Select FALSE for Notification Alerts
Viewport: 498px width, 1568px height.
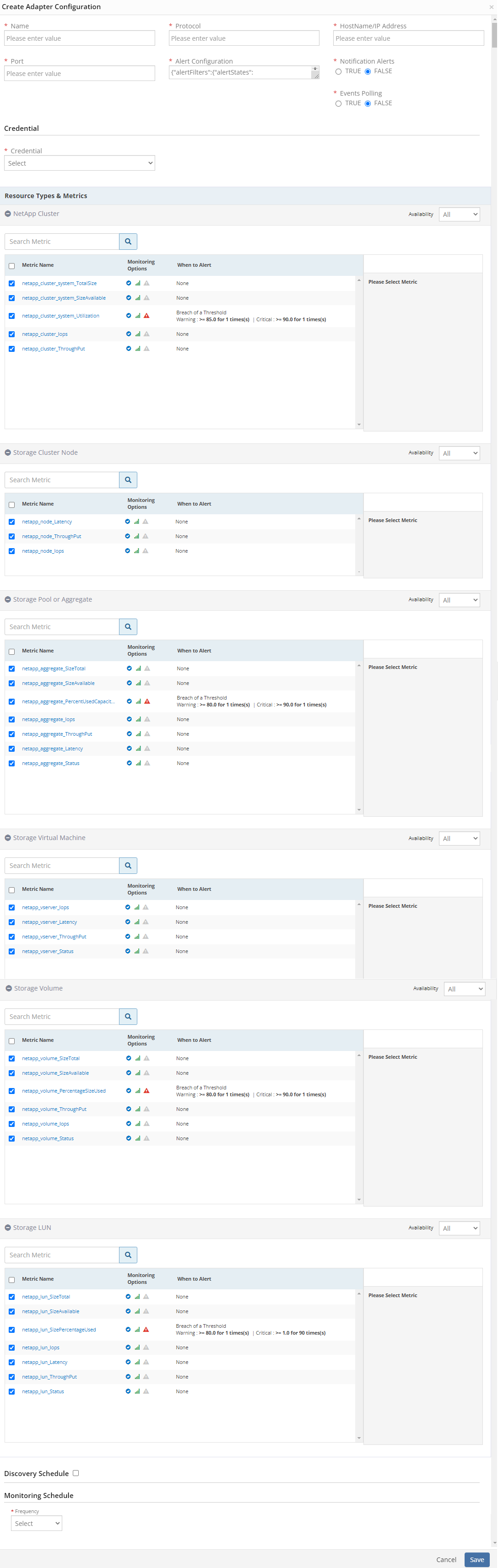368,72
